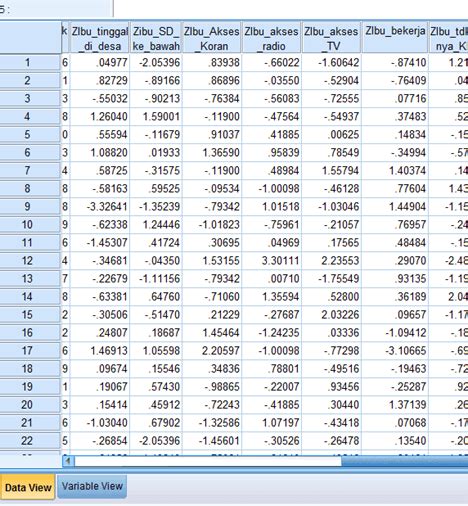Click cell value -1.24235 in row 16
468x506 pixels.
tap(271, 333)
